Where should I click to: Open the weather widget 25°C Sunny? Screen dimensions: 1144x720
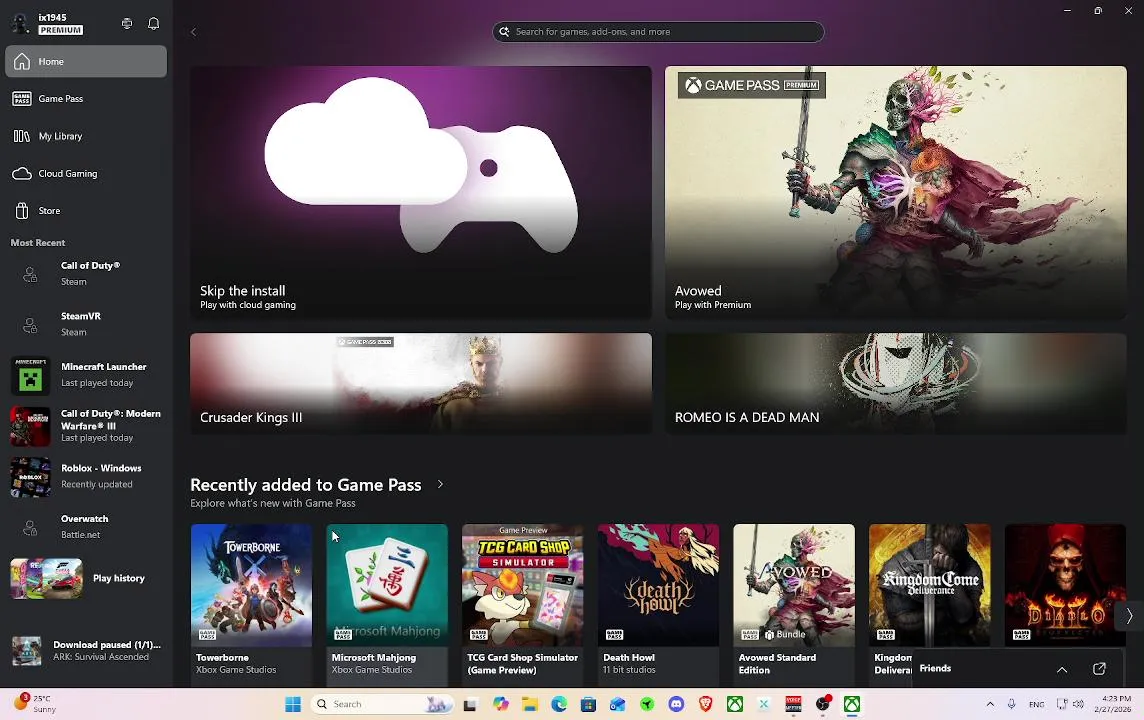pos(35,703)
